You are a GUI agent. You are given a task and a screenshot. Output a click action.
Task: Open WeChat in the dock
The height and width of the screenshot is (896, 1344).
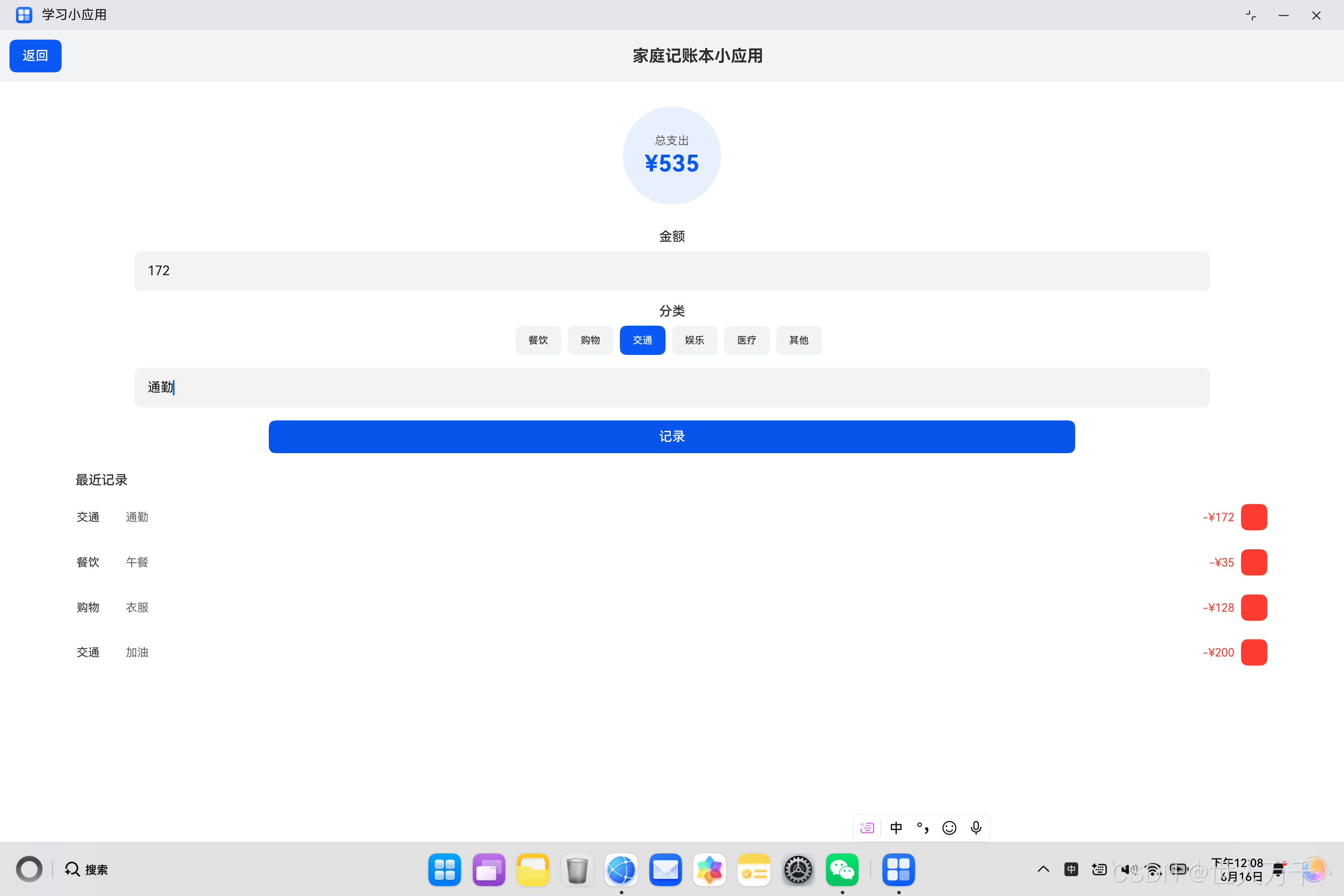pyautogui.click(x=842, y=870)
